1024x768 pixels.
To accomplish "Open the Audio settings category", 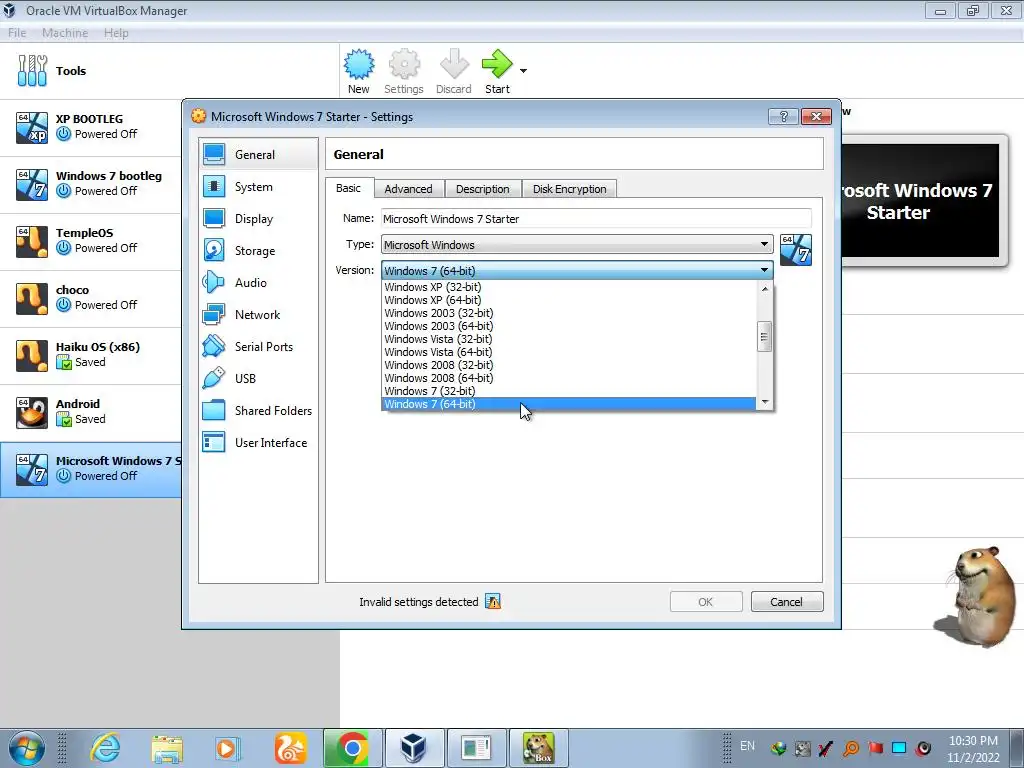I will (x=259, y=283).
